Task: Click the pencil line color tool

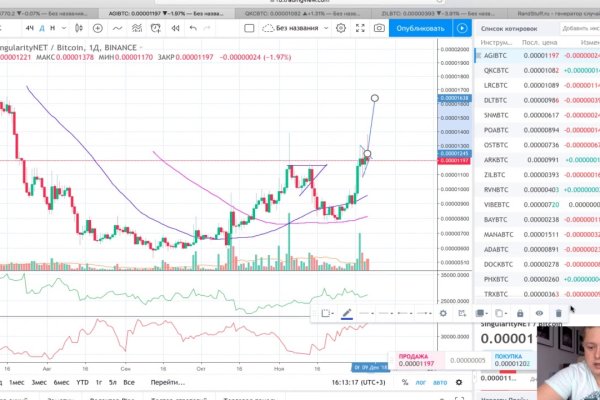Action: point(347,313)
